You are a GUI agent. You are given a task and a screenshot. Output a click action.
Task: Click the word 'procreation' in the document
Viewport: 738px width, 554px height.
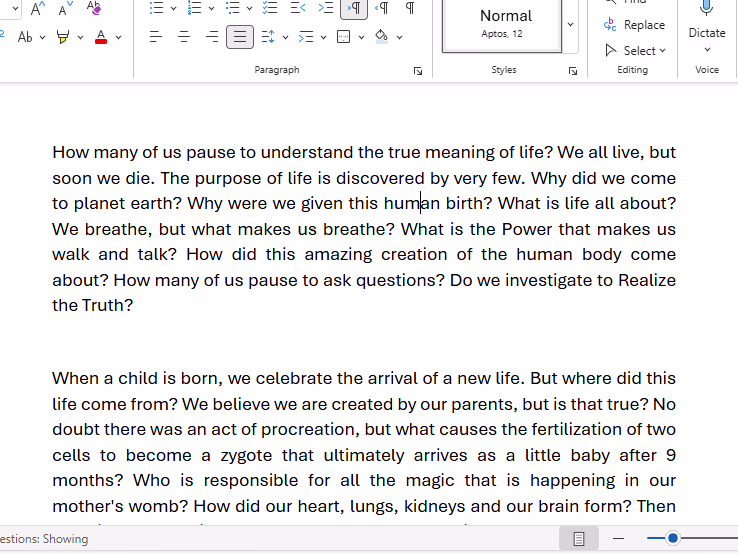(x=310, y=430)
